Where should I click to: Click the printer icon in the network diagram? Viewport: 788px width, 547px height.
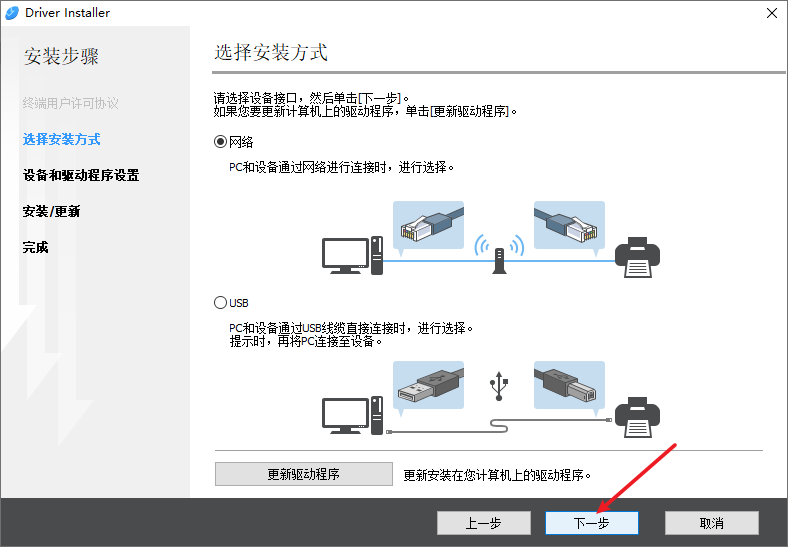[x=637, y=257]
